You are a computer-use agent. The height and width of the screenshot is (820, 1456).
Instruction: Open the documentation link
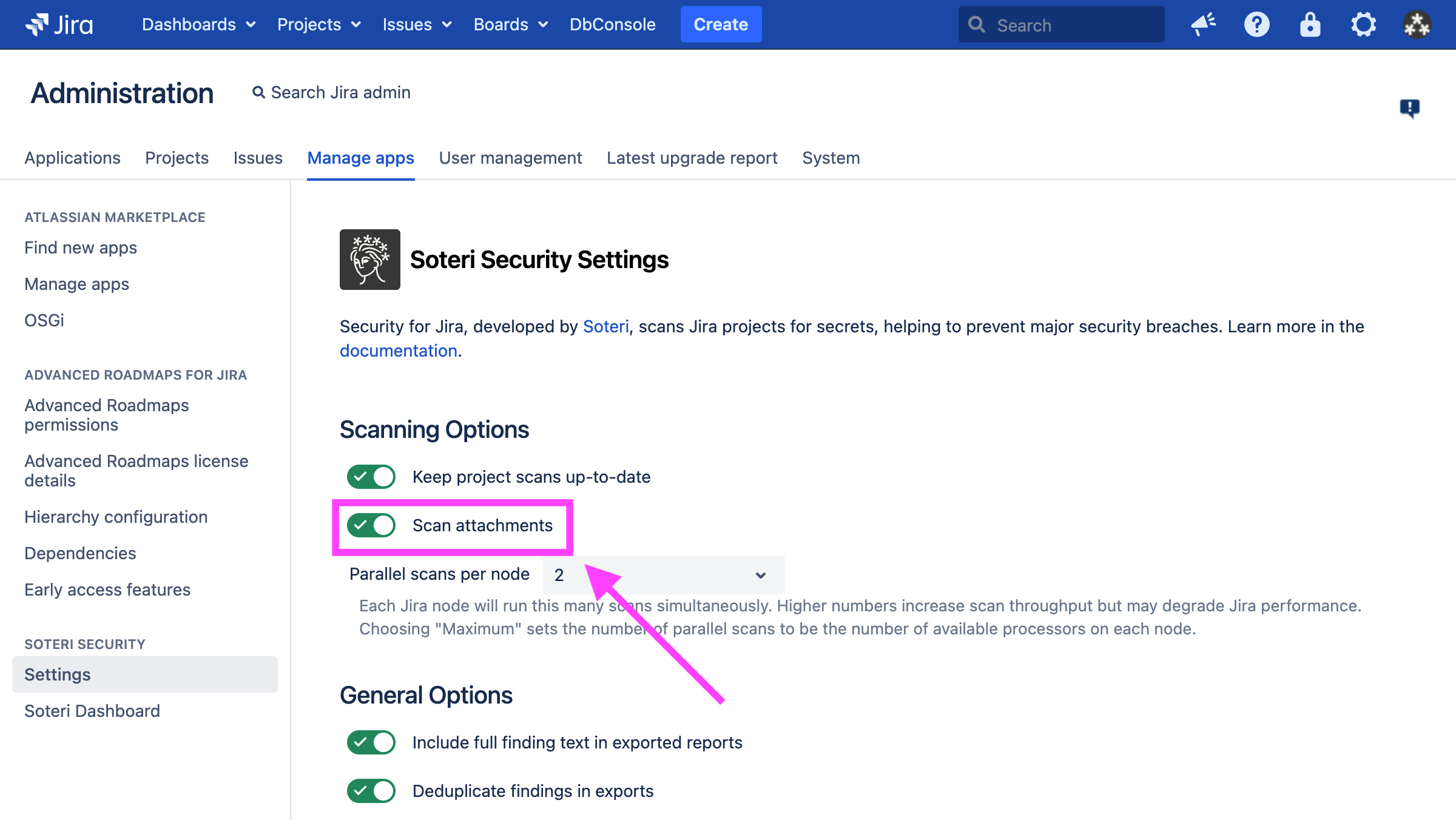coord(398,351)
